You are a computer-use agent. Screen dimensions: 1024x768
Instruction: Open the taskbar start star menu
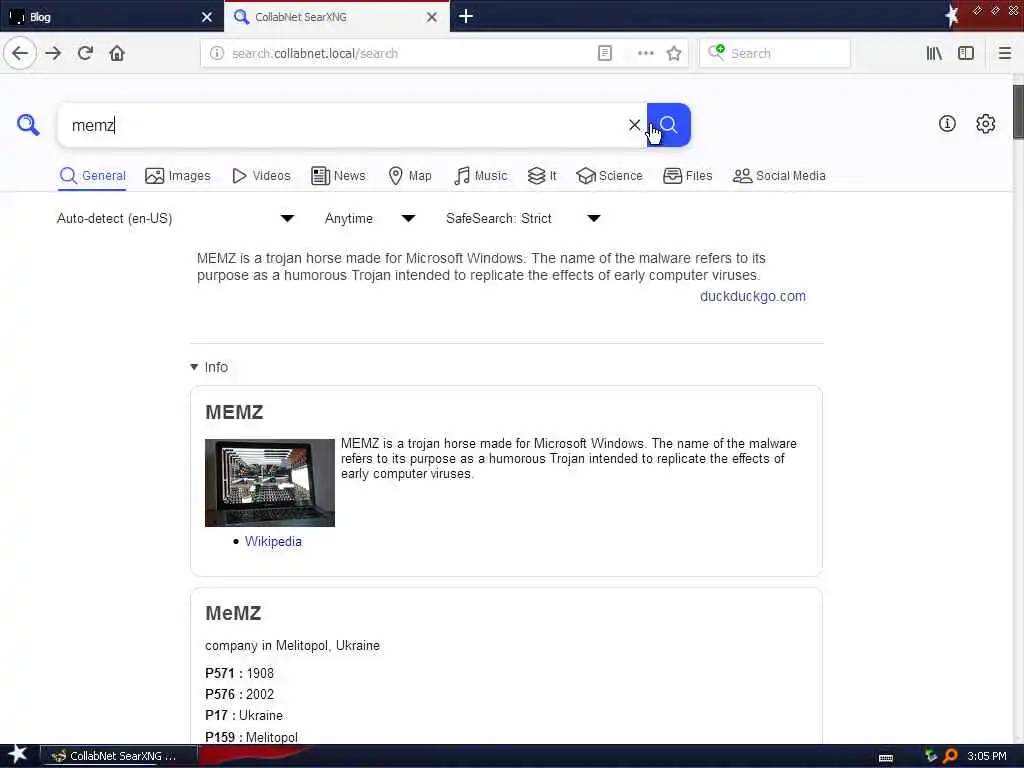(x=17, y=754)
